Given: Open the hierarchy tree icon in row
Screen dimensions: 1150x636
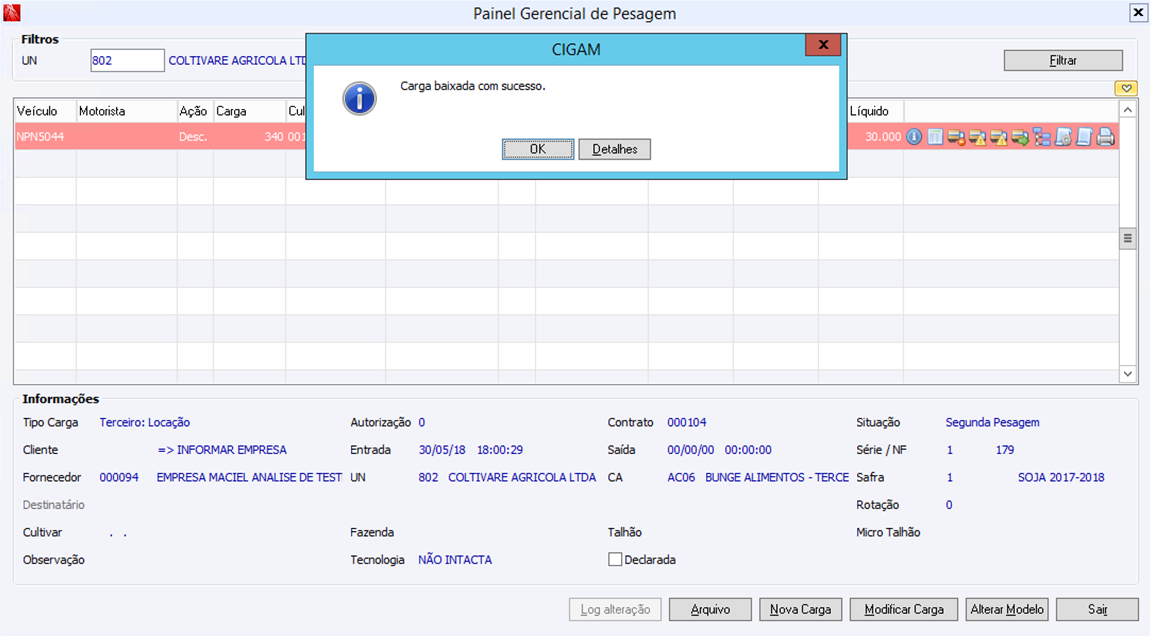Looking at the screenshot, I should pos(1041,137).
